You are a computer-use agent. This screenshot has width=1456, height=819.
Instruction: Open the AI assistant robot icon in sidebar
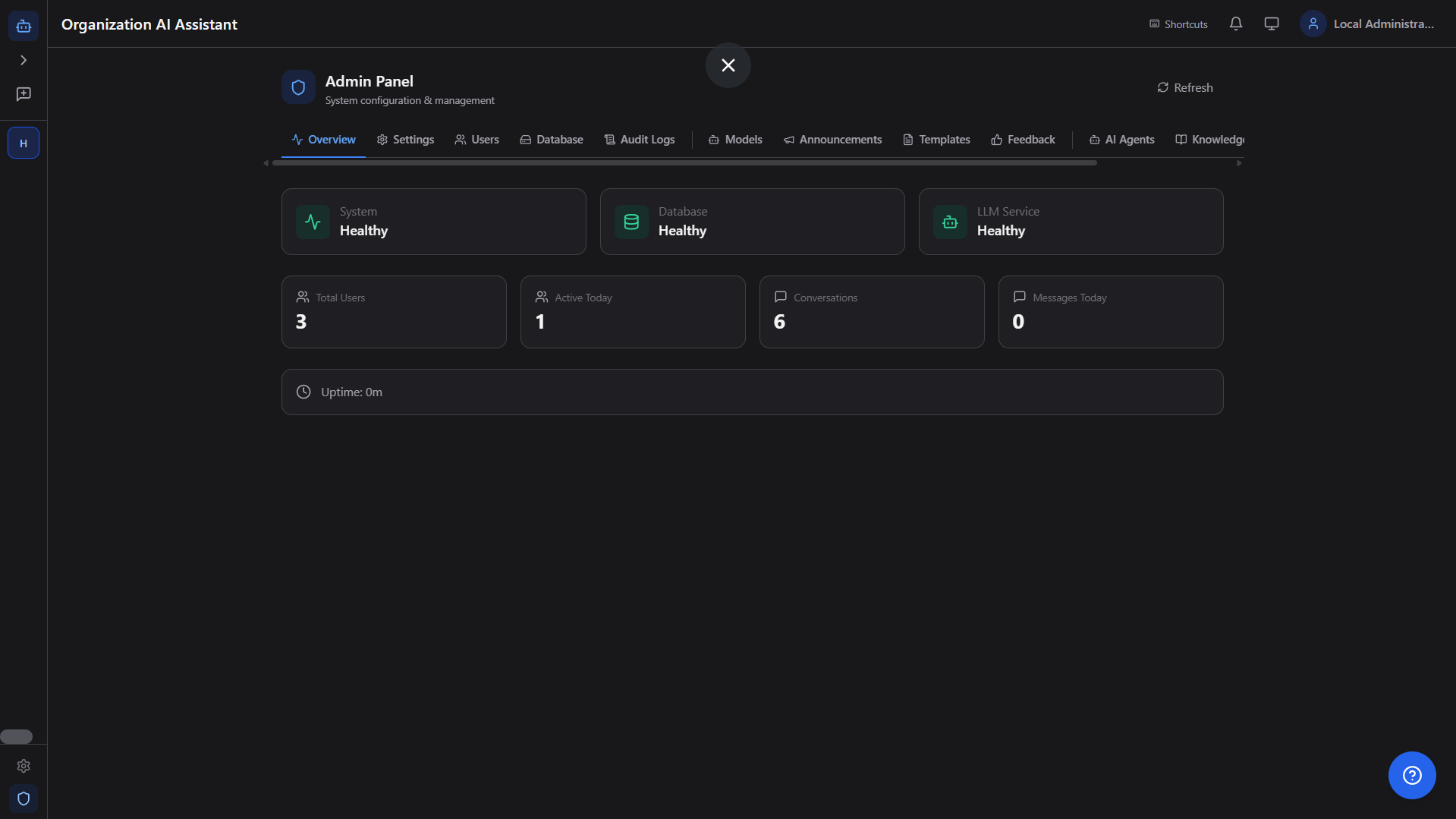click(24, 25)
